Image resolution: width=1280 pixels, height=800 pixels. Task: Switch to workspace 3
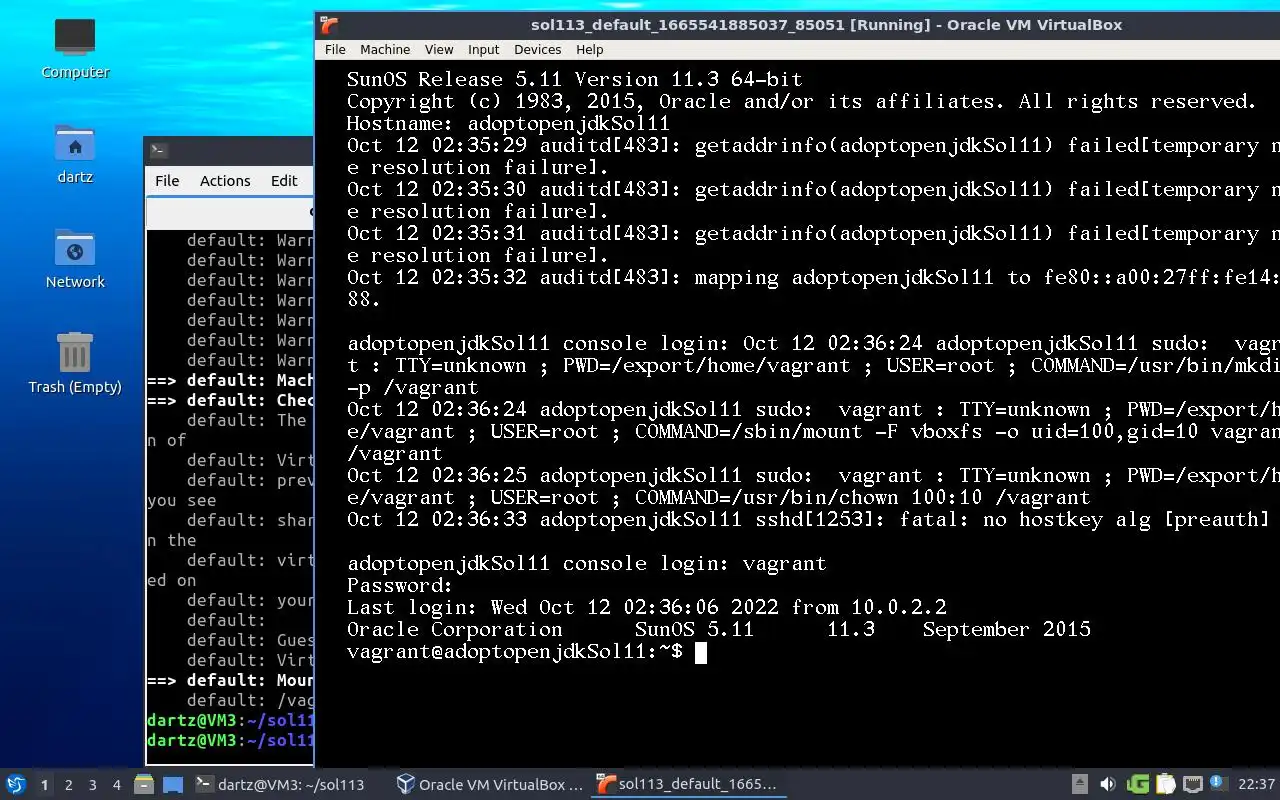pyautogui.click(x=92, y=785)
